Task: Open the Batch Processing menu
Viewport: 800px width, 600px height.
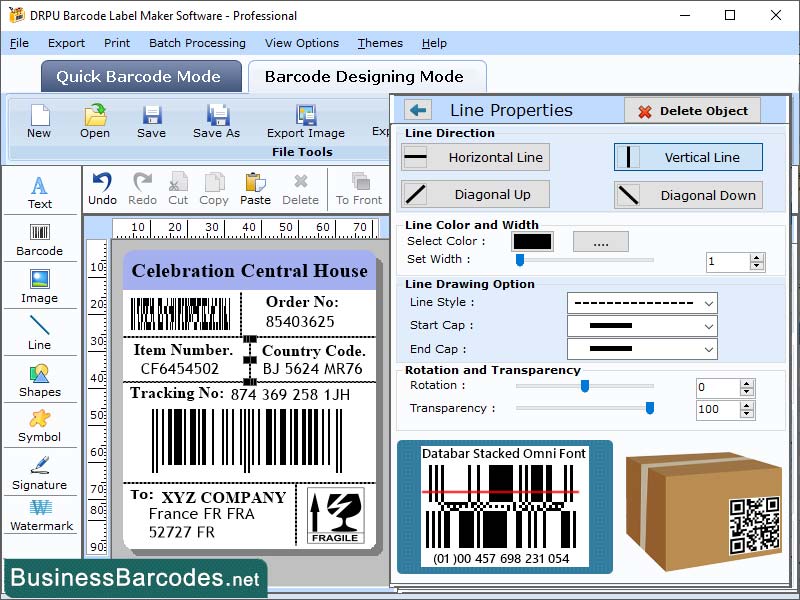Action: (197, 43)
